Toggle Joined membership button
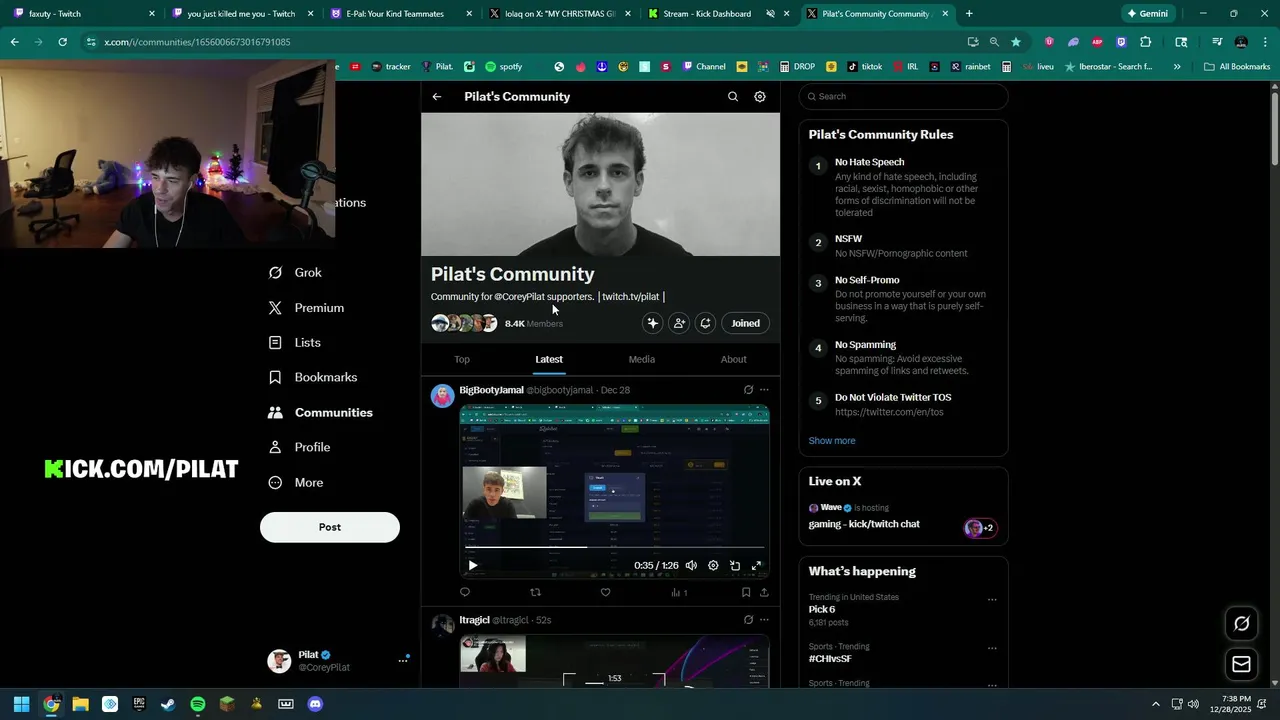 (x=745, y=323)
